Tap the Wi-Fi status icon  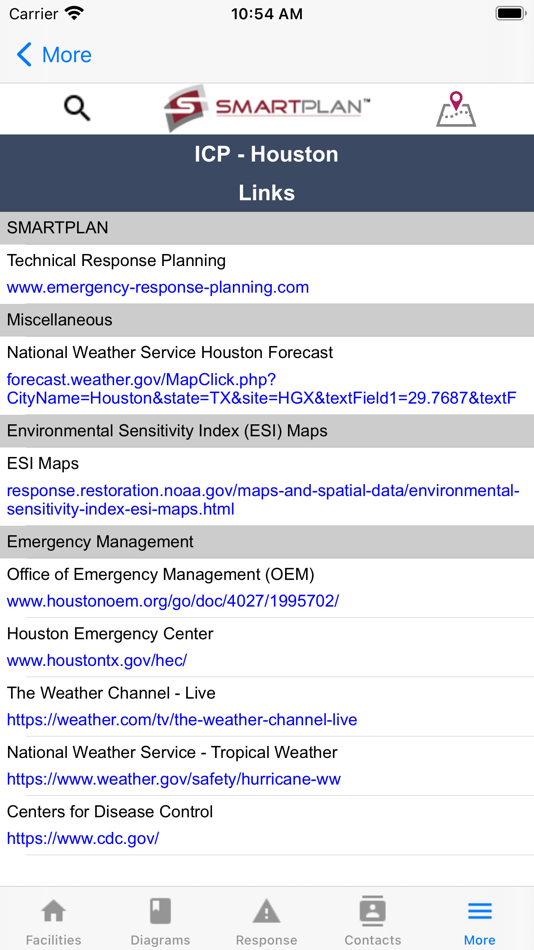tap(75, 13)
